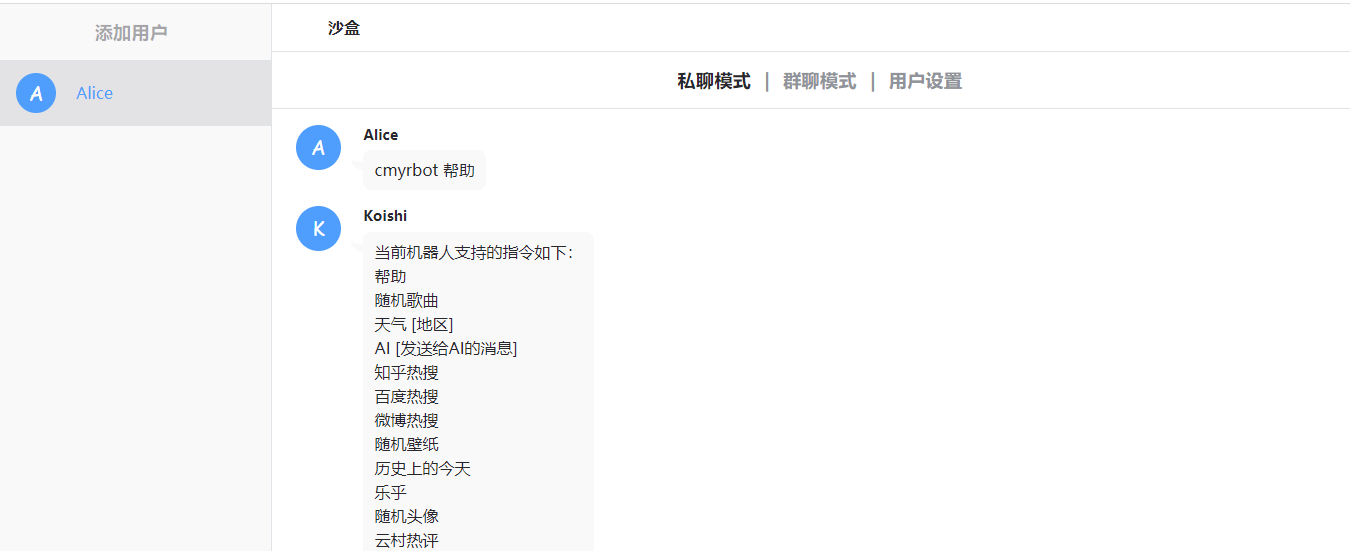
Task: Click the 随机头像 command text
Action: [x=406, y=516]
